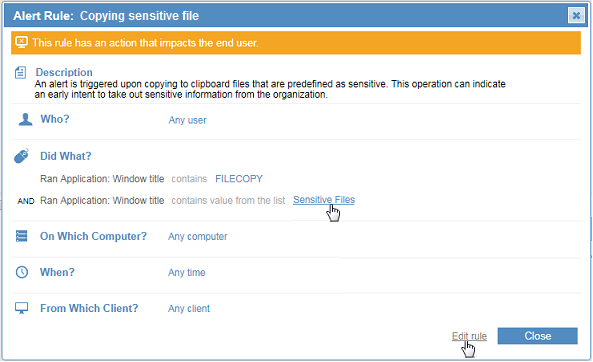Click the Description document icon
Image resolution: width=593 pixels, height=362 pixels.
click(20, 72)
